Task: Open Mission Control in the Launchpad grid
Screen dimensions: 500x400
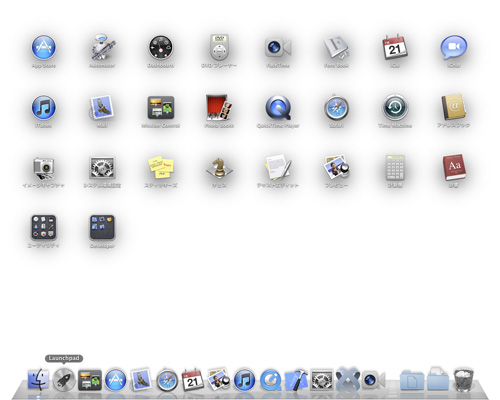Action: (x=161, y=107)
